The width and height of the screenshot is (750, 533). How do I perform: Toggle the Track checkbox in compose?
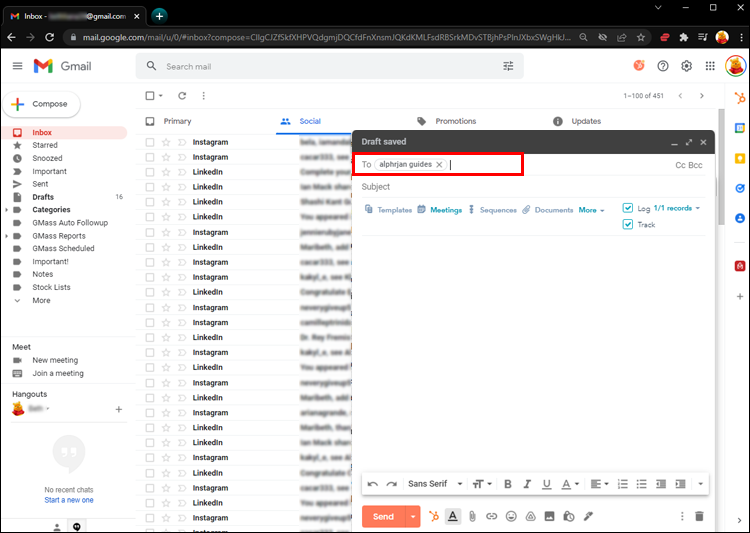click(628, 224)
